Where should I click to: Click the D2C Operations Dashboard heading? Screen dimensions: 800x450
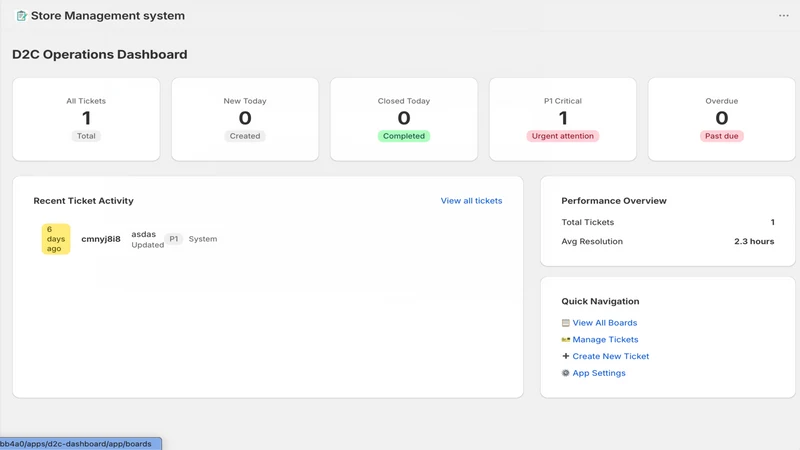coord(99,55)
